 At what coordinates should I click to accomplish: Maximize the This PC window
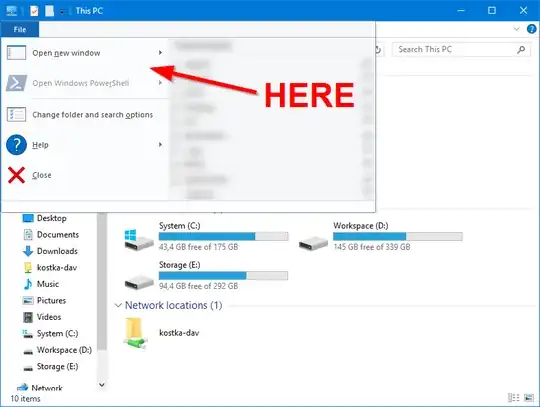coord(492,10)
